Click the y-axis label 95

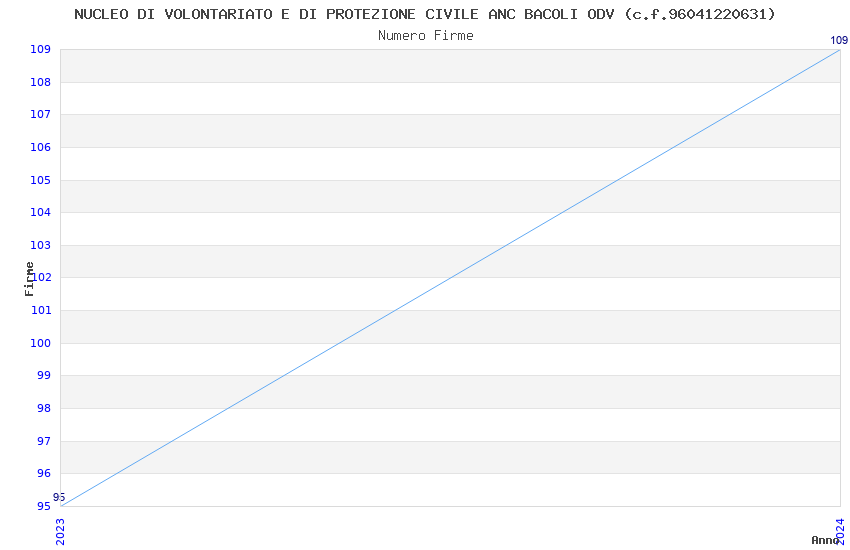coord(44,506)
